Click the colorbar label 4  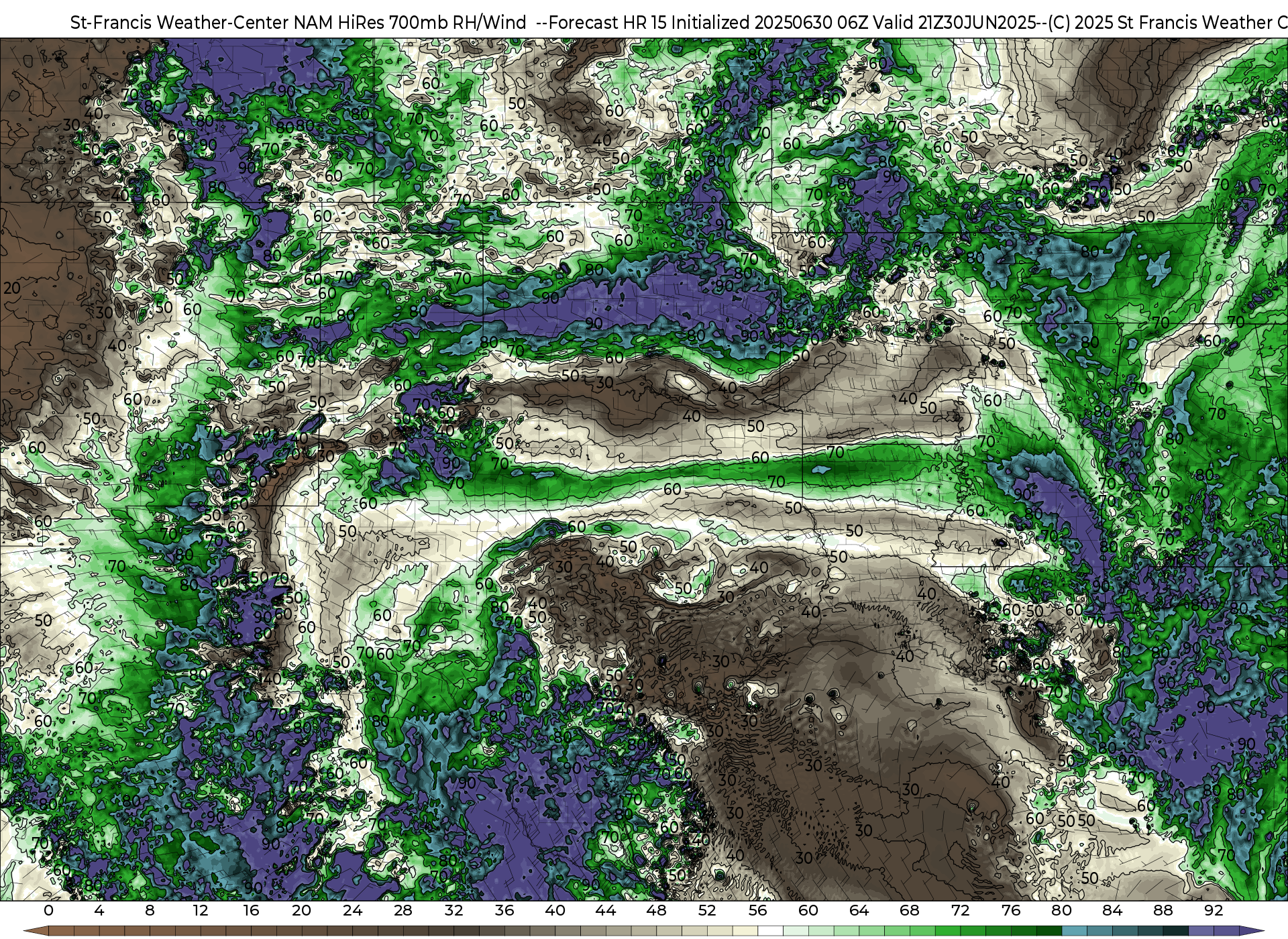pyautogui.click(x=99, y=910)
